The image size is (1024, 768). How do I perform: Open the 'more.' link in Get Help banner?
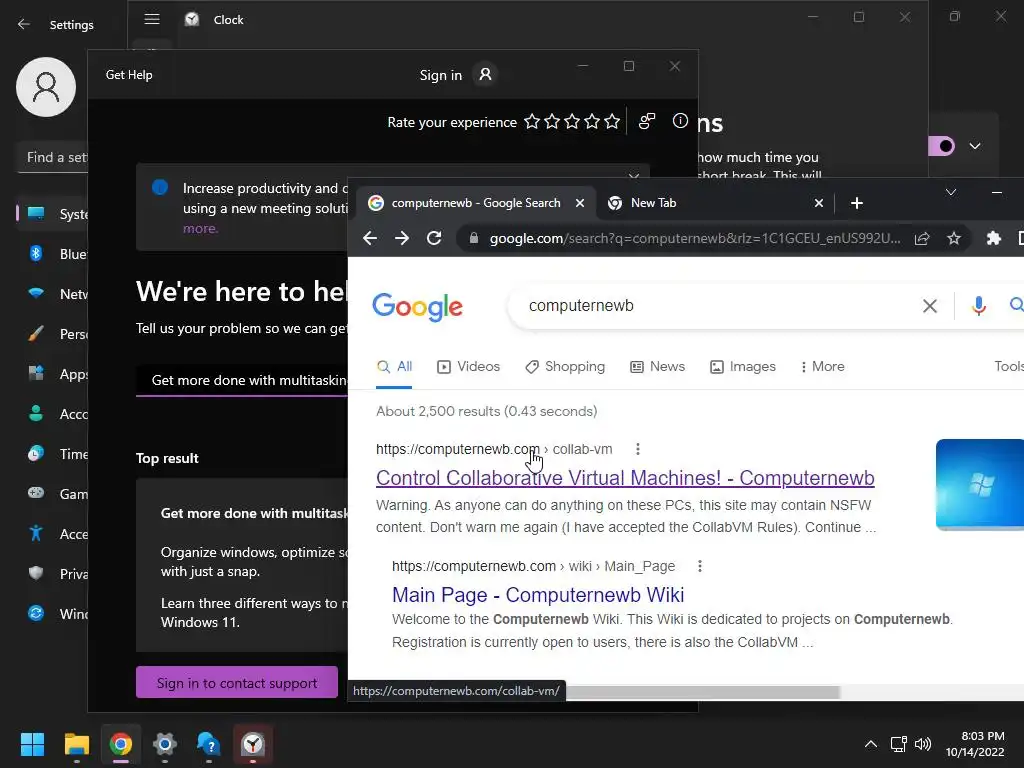(x=200, y=229)
